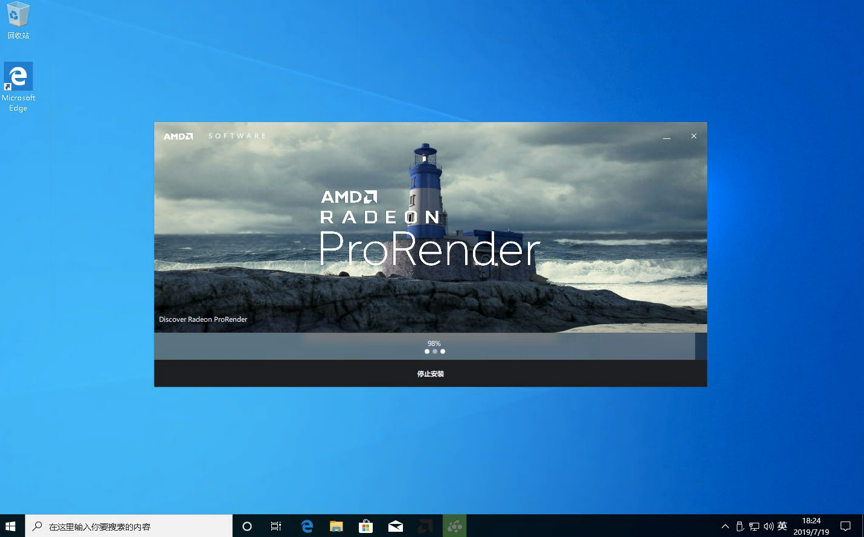Close the AMD Software installer window
Image resolution: width=864 pixels, height=537 pixels.
click(x=694, y=136)
